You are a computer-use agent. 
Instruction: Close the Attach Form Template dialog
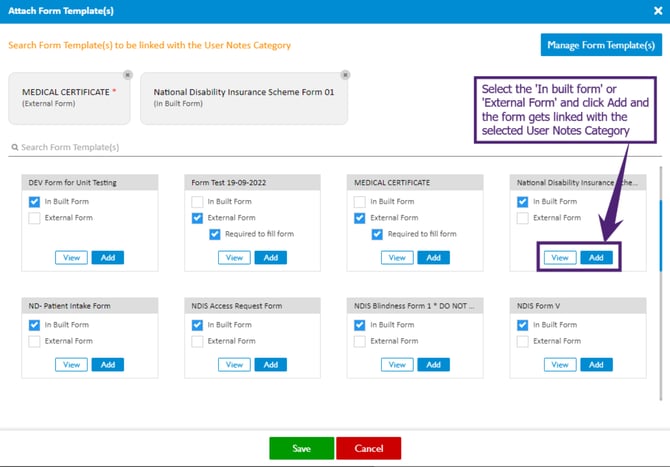point(658,11)
